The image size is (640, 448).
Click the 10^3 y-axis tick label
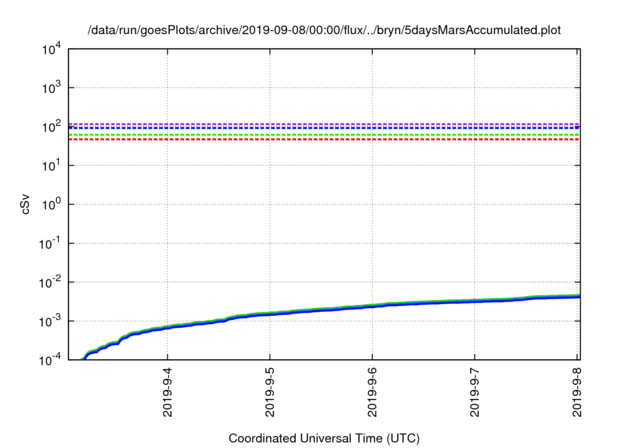(51, 88)
